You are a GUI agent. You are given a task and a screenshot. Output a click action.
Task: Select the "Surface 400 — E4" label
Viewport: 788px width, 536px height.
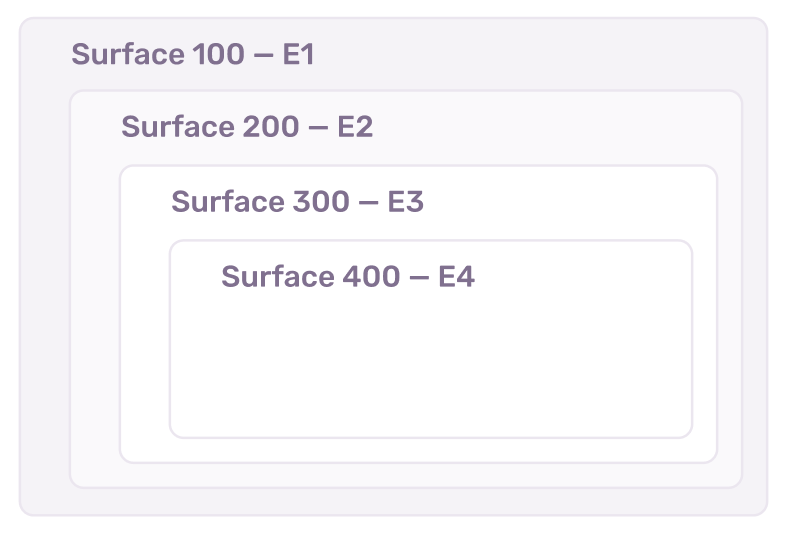tap(348, 277)
